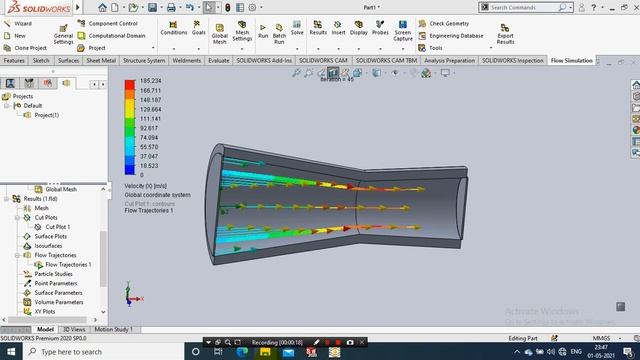Switch to 3D Views bottom tab
The width and height of the screenshot is (640, 360).
74,329
